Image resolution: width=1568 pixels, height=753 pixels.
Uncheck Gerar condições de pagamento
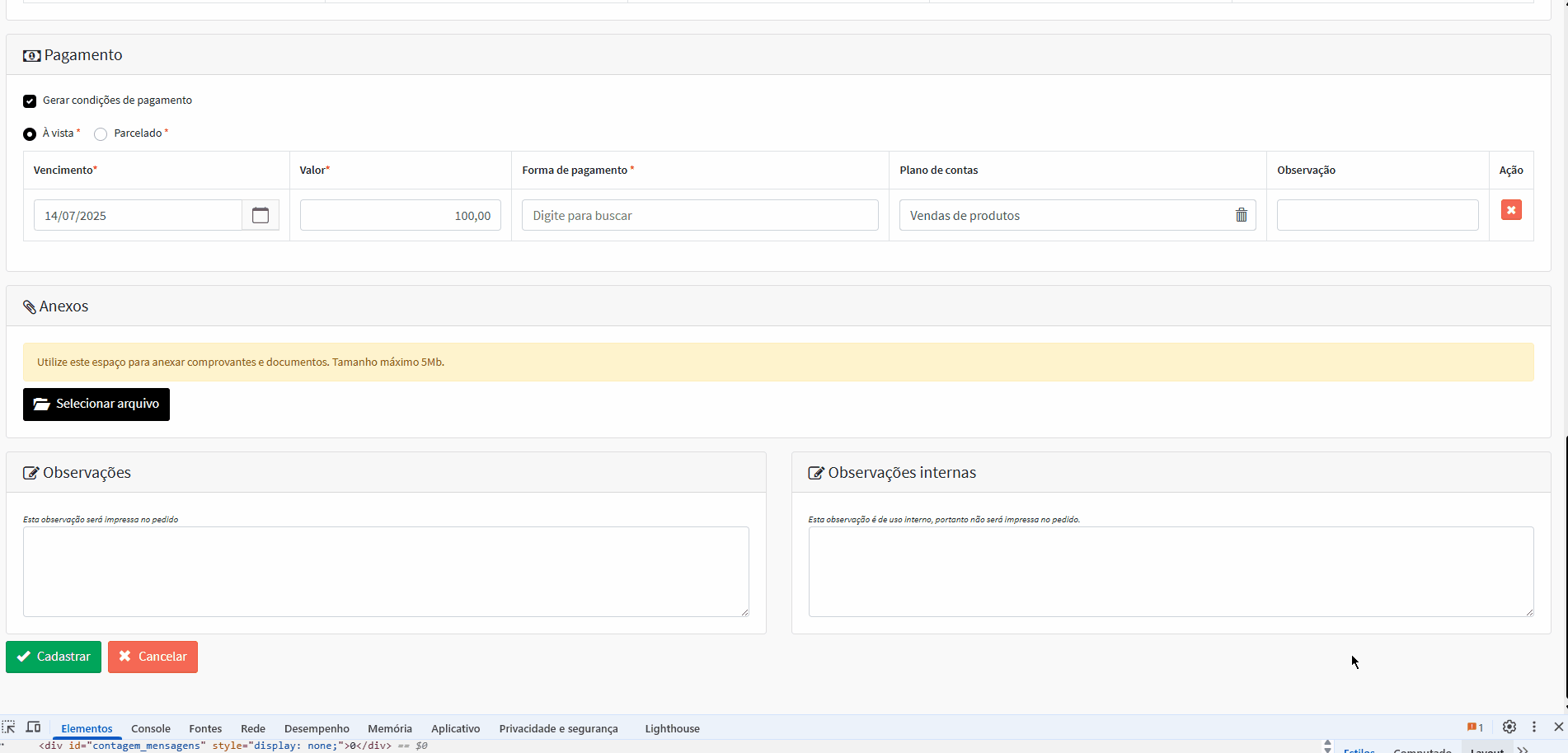[30, 101]
